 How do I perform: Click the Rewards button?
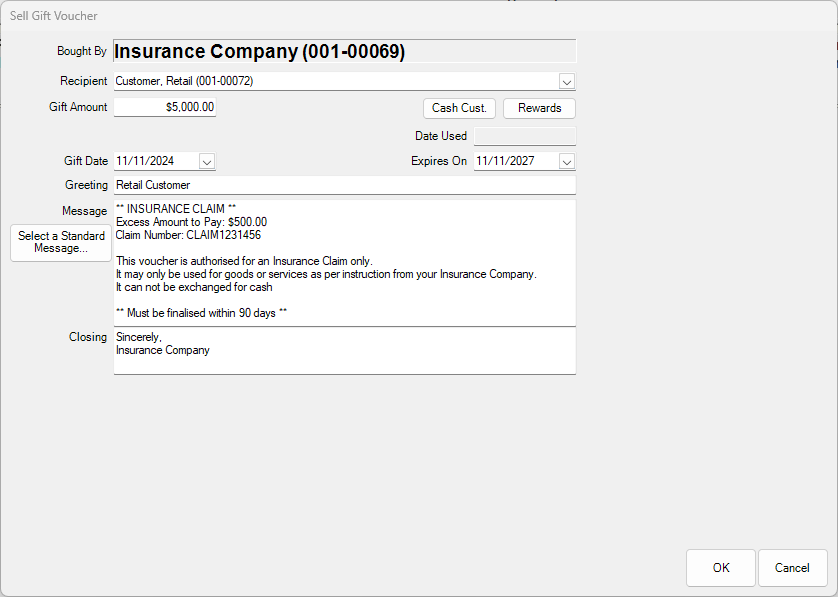(x=539, y=108)
